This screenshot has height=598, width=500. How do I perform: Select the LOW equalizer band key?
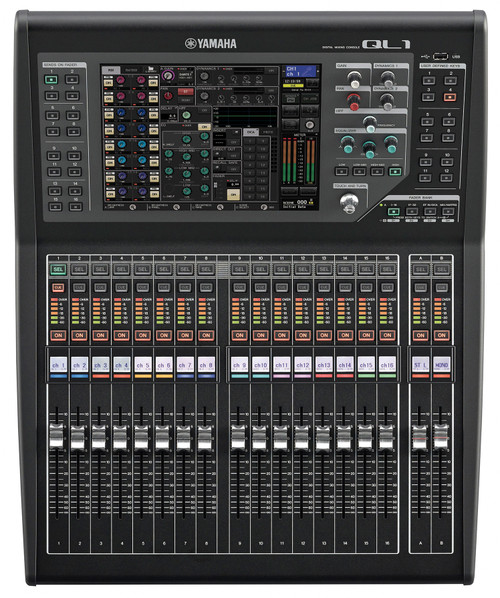[341, 172]
